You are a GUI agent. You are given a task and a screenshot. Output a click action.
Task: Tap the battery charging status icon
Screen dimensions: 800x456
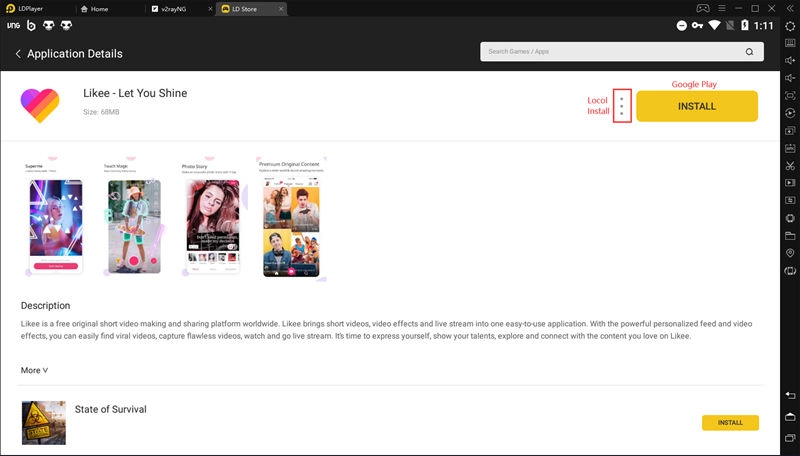click(x=744, y=26)
